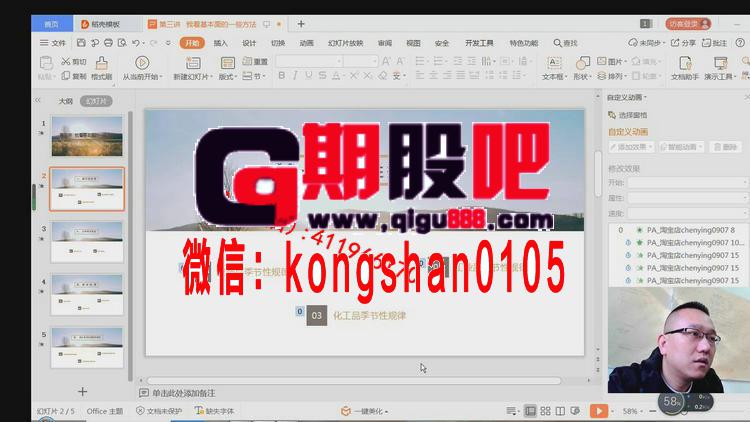Select the Format Painter (格式刷) brush
The height and width of the screenshot is (422, 750).
(101, 68)
